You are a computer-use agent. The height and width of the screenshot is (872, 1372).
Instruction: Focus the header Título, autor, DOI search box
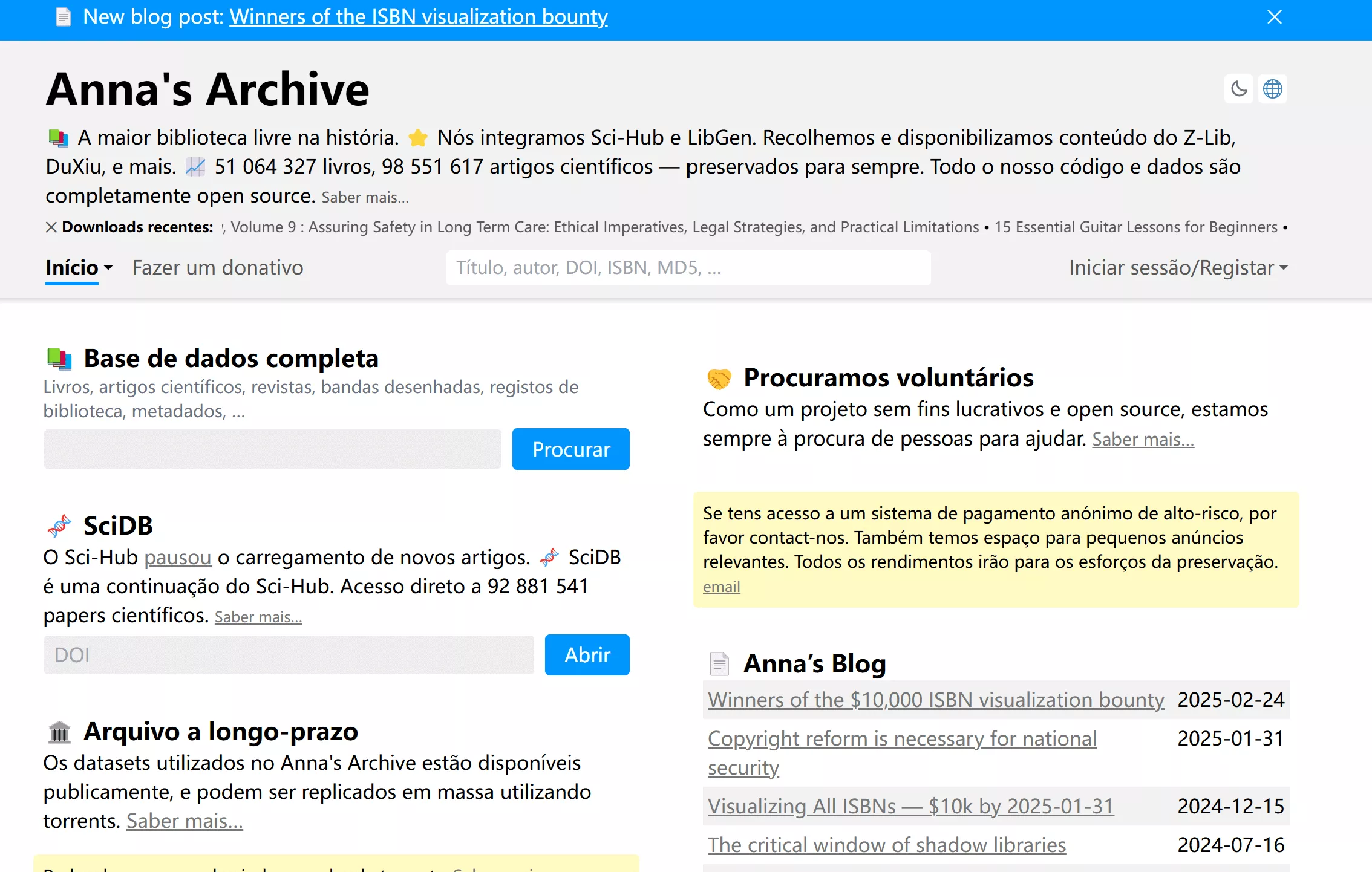coord(688,268)
